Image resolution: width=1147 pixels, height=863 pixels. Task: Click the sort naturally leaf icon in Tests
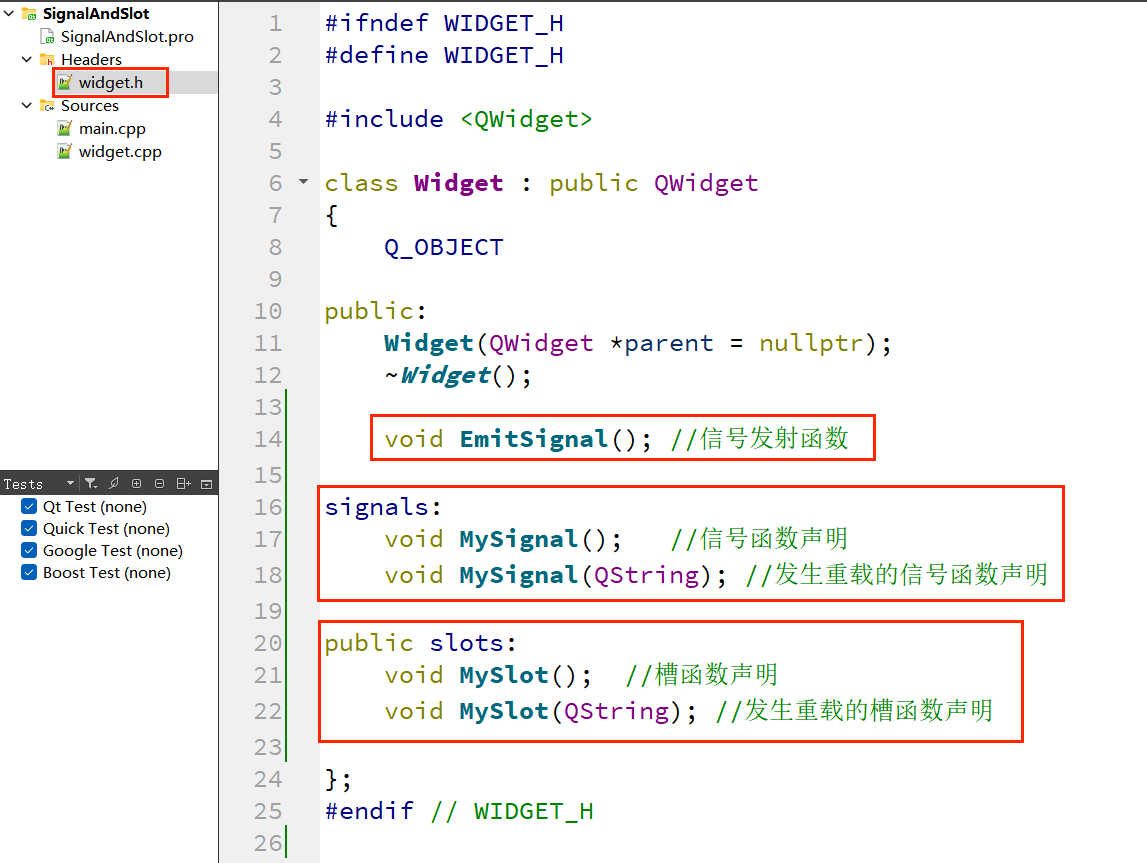[113, 483]
